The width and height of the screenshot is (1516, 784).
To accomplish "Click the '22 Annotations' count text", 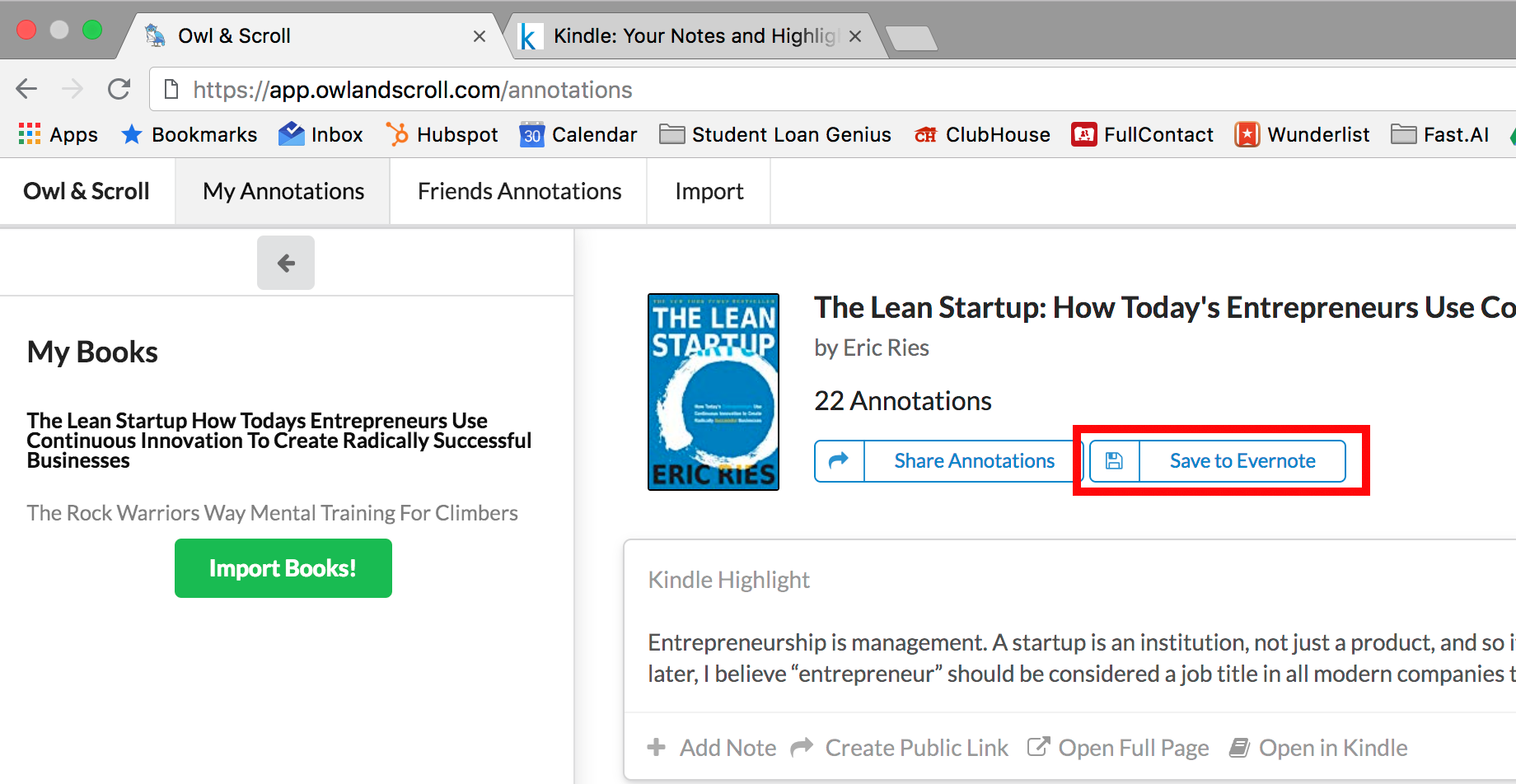I will (903, 401).
